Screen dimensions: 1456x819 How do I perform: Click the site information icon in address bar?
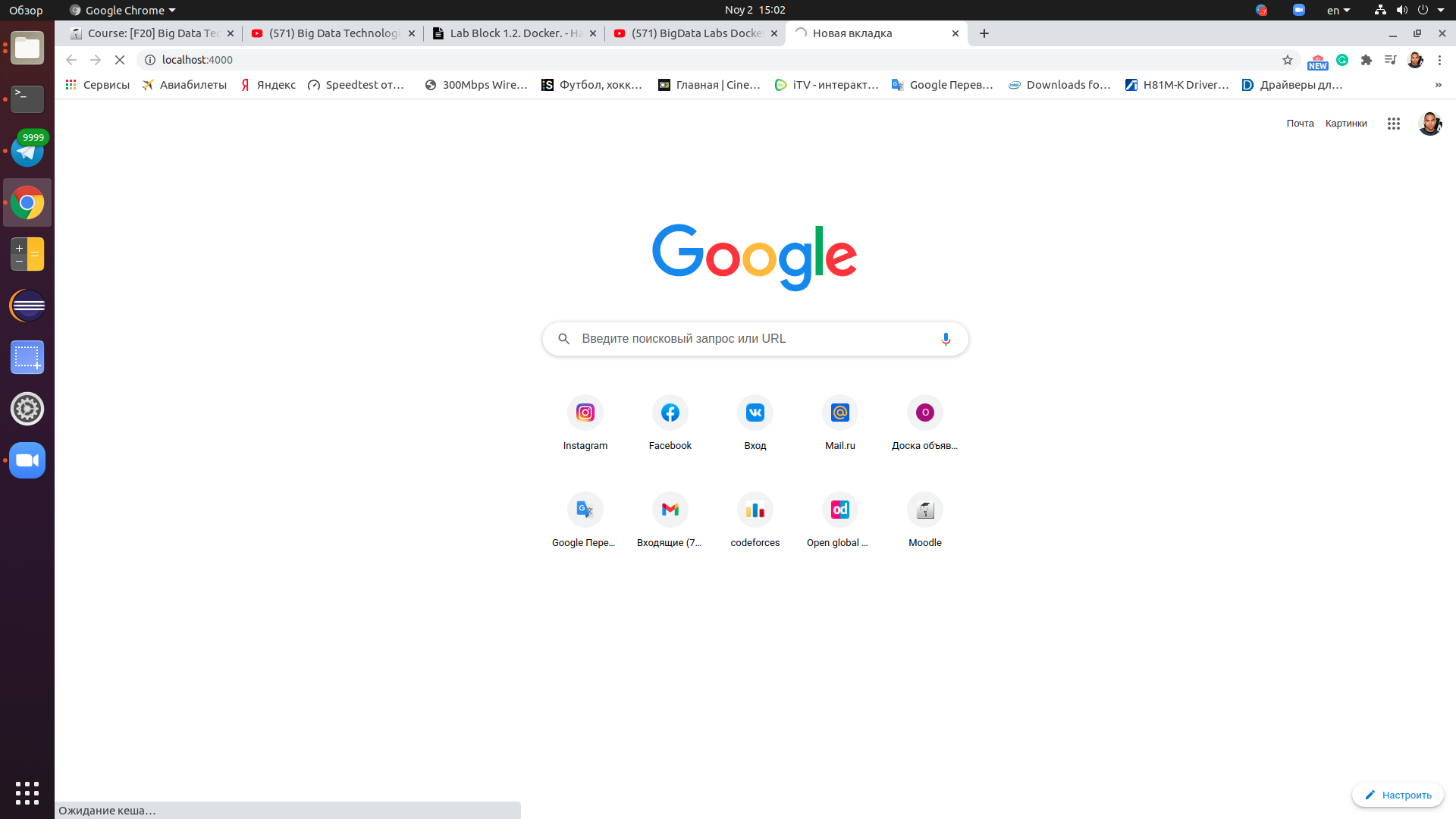pos(150,60)
